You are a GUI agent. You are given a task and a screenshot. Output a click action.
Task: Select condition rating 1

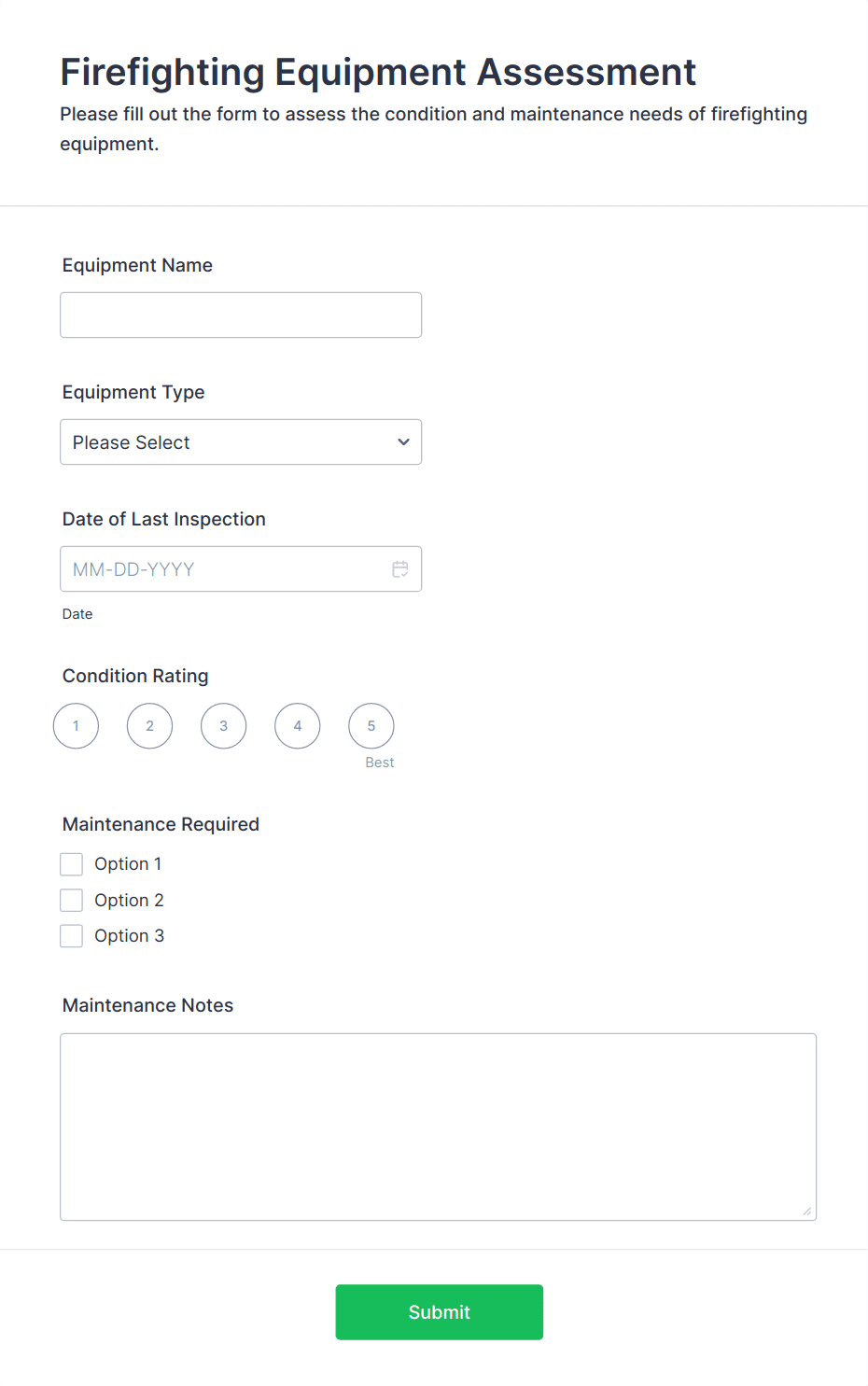[x=77, y=726]
